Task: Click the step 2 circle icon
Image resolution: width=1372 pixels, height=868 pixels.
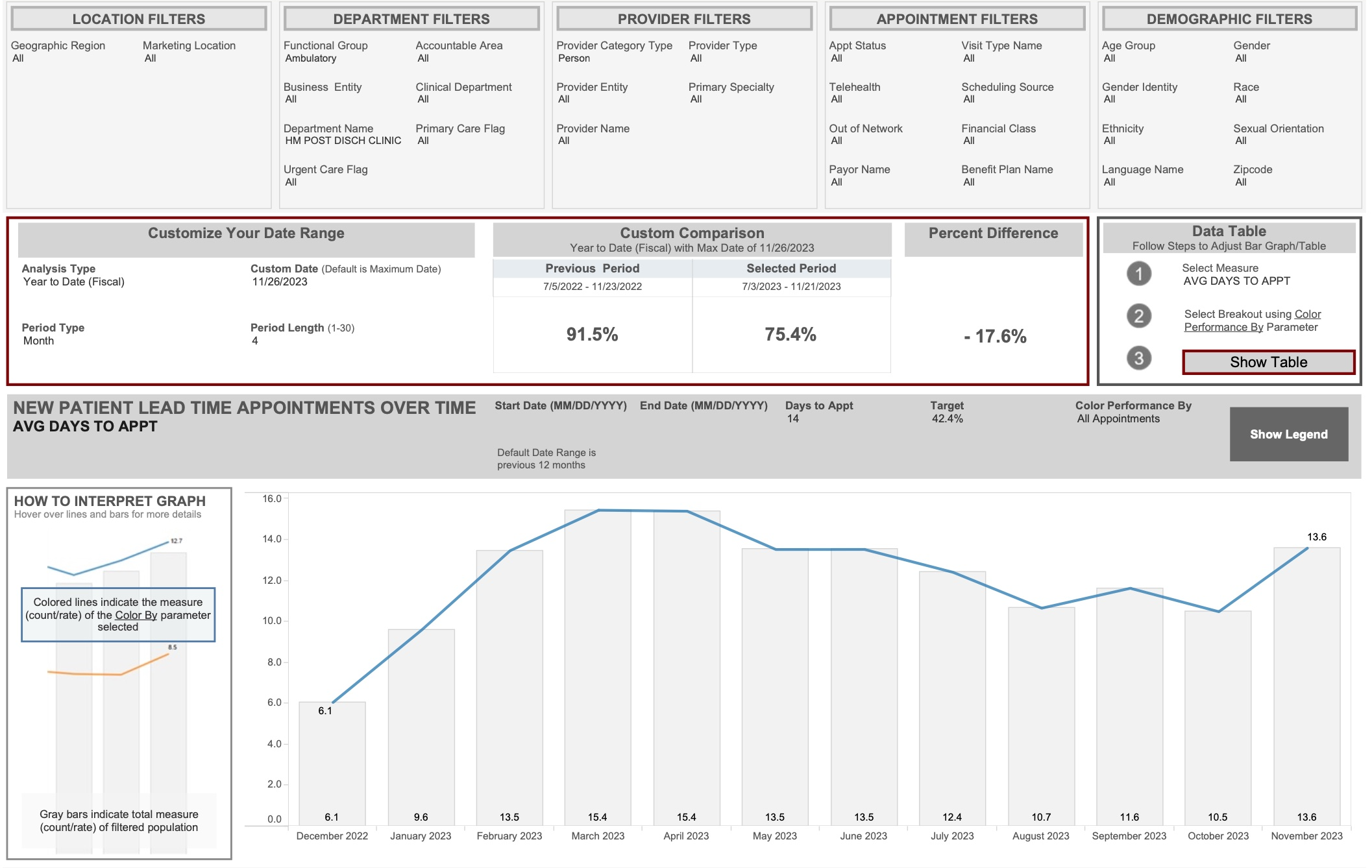Action: click(x=1138, y=316)
